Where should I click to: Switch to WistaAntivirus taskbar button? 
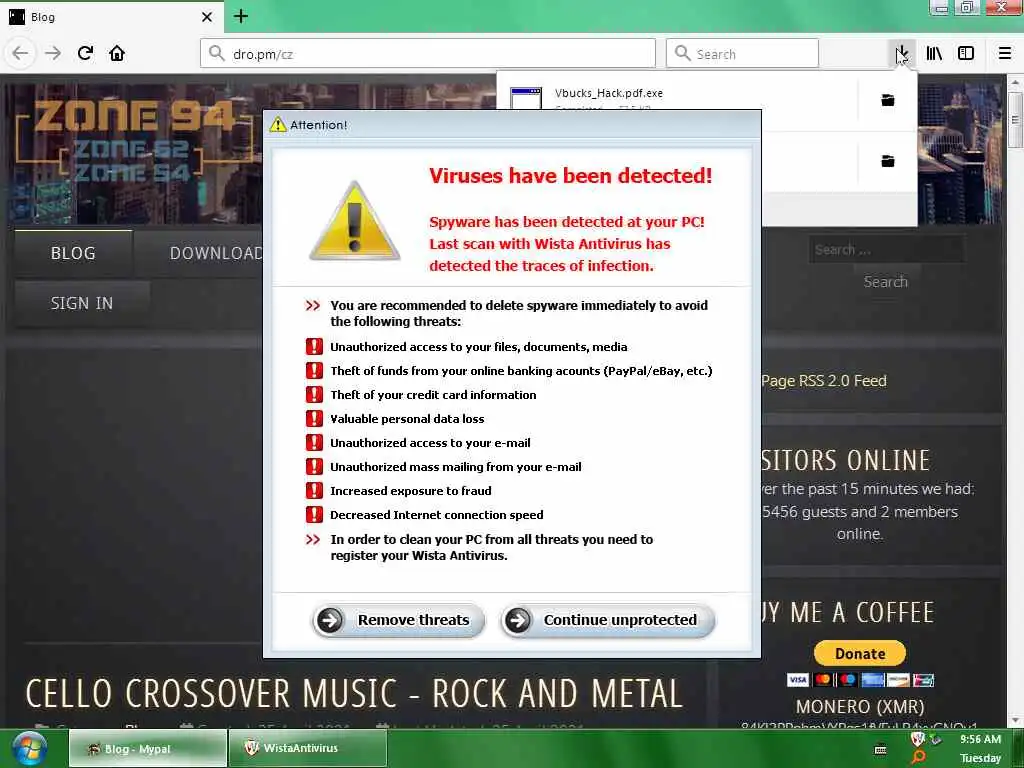tap(308, 748)
